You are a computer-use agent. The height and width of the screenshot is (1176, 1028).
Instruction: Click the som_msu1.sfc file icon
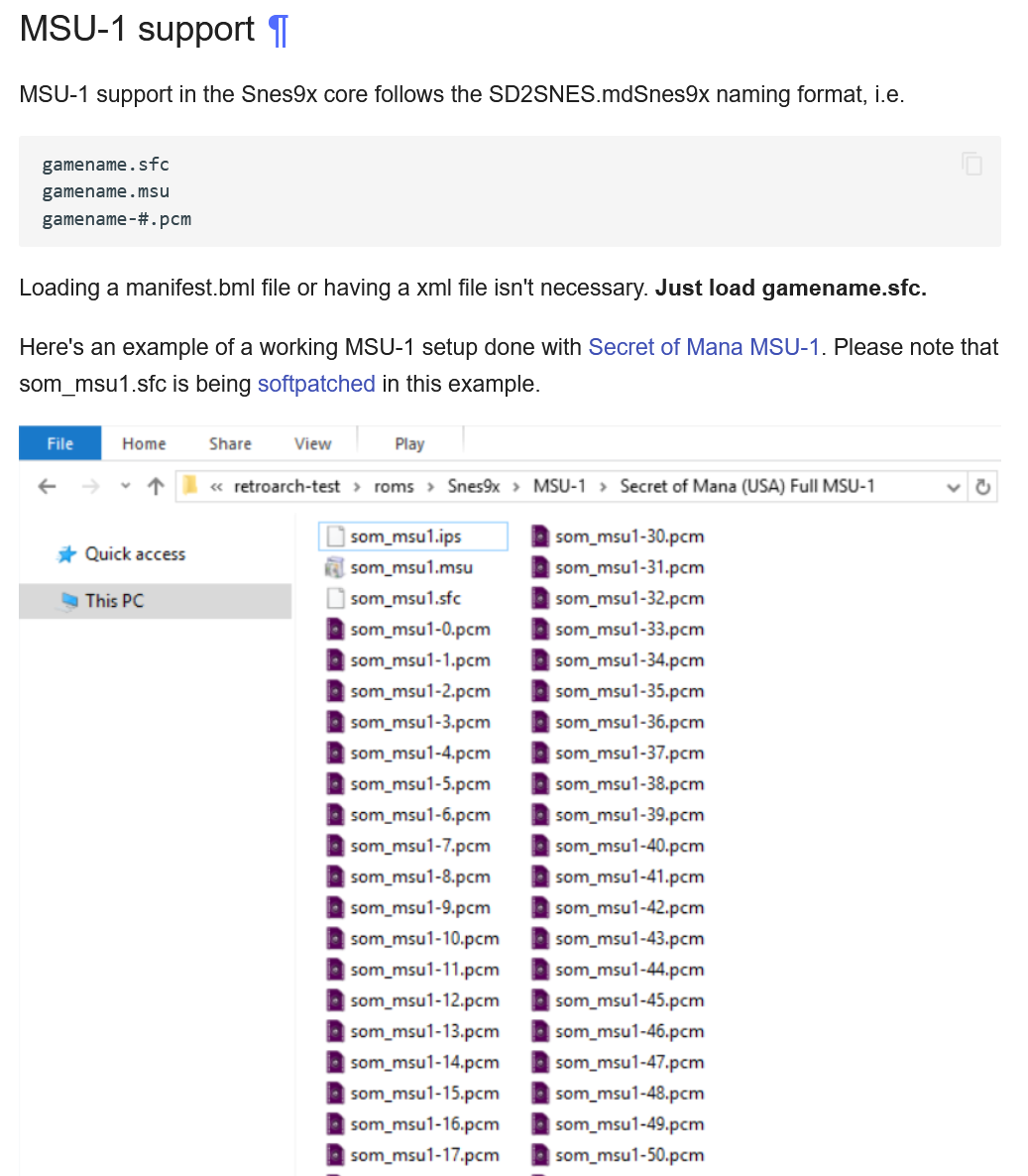click(x=336, y=599)
